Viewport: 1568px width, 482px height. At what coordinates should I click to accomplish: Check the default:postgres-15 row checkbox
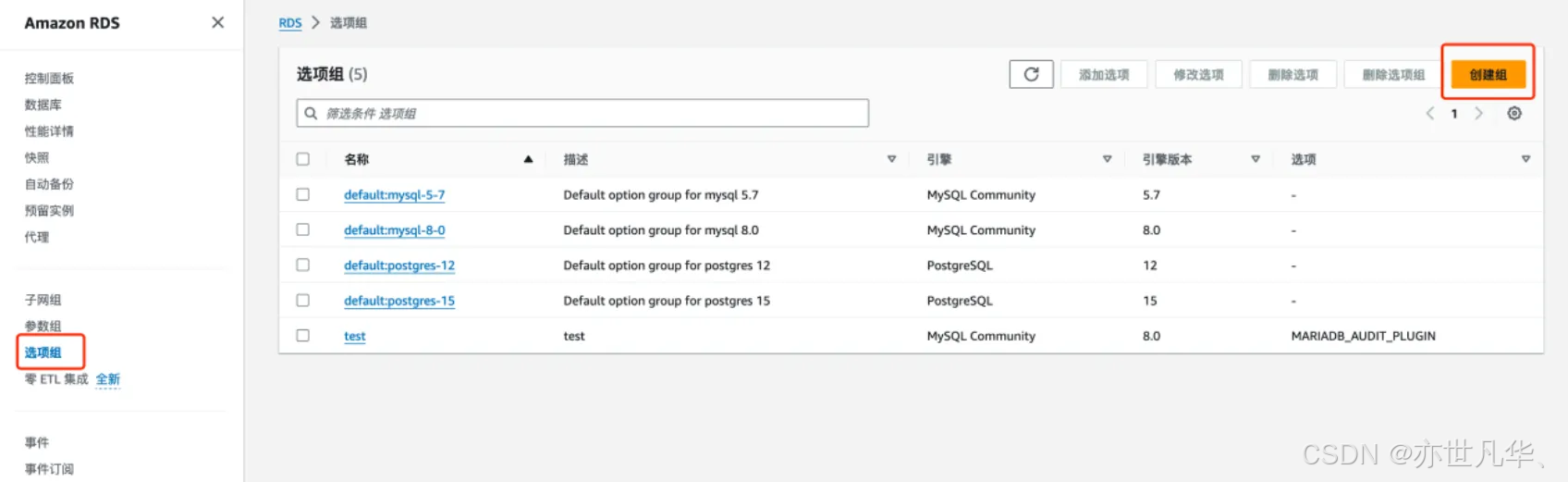tap(302, 300)
